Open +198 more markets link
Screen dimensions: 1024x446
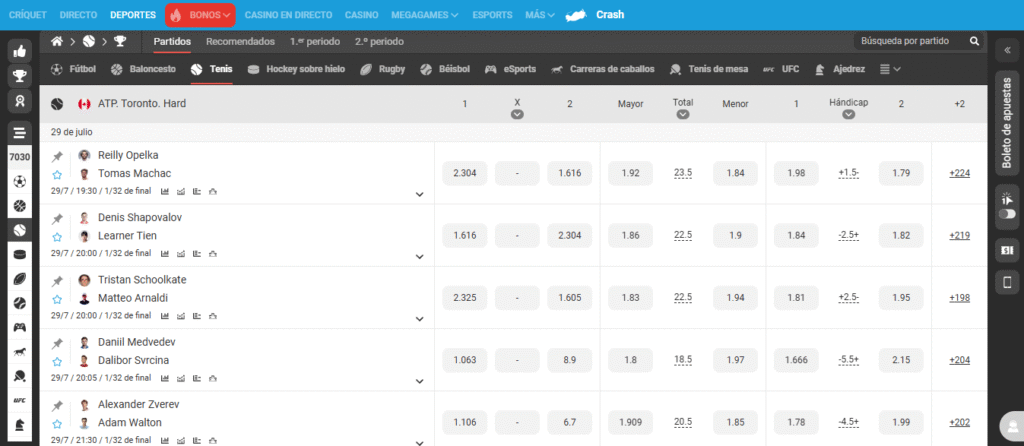click(x=959, y=298)
